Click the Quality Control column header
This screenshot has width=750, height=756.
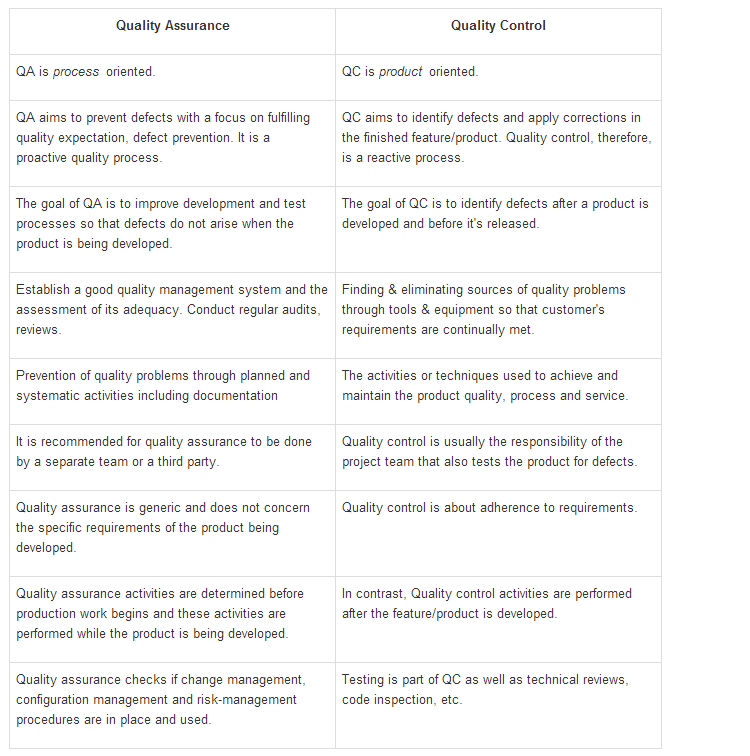(x=498, y=26)
